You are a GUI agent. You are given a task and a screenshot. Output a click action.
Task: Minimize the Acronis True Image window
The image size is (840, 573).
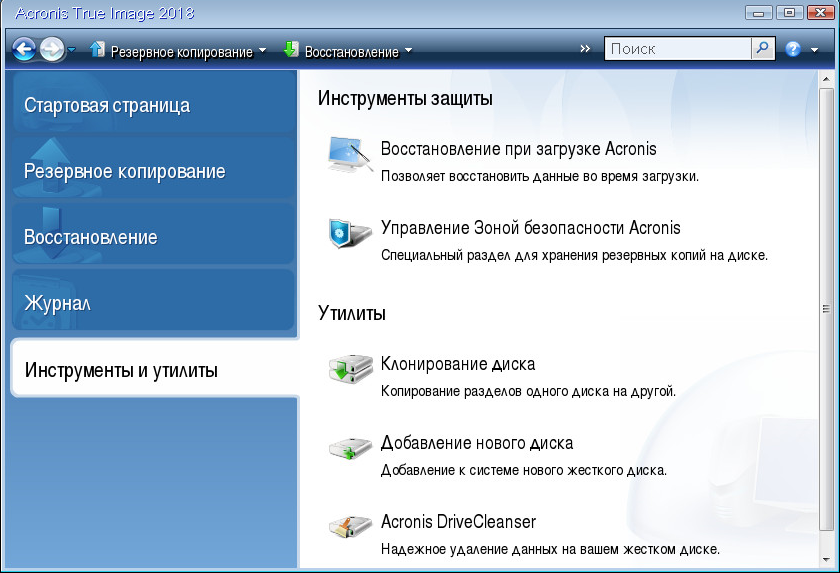[x=759, y=12]
